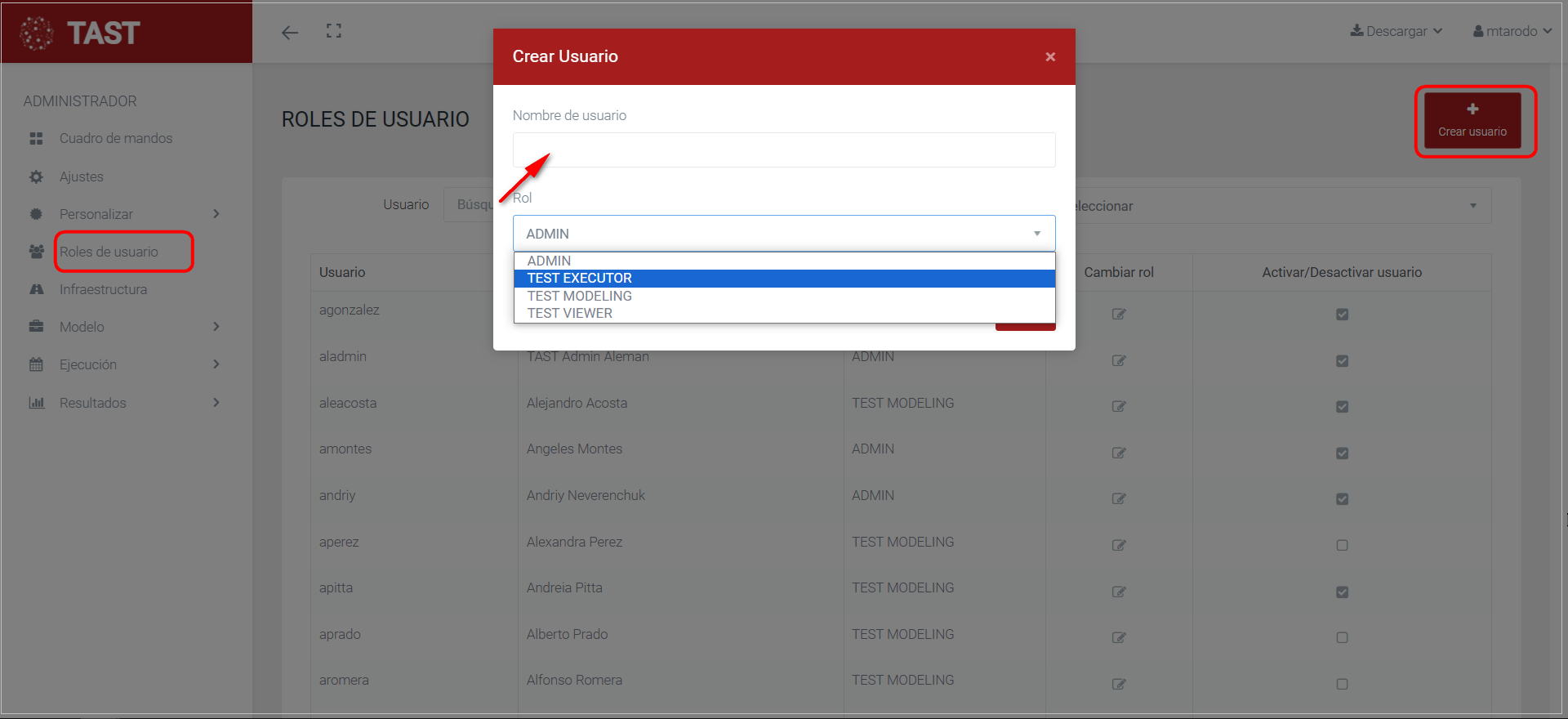Open Roles de usuario in sidebar
The image size is (1568, 719).
[x=109, y=252]
